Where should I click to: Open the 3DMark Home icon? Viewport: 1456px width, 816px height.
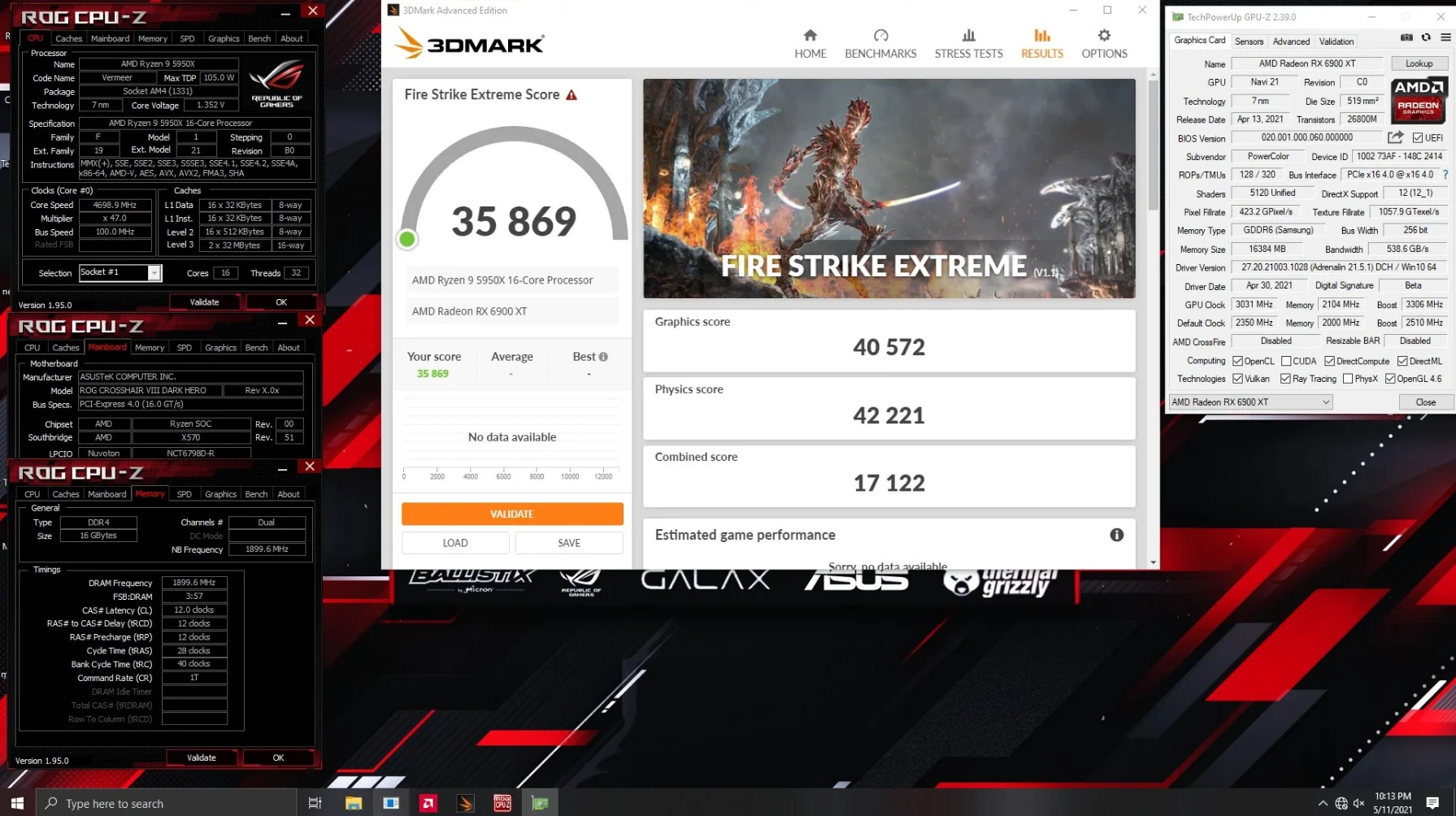(x=810, y=44)
